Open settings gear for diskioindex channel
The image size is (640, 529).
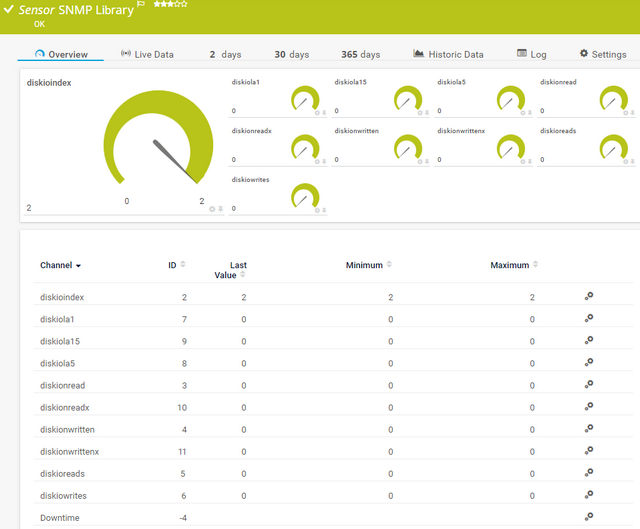pos(589,297)
